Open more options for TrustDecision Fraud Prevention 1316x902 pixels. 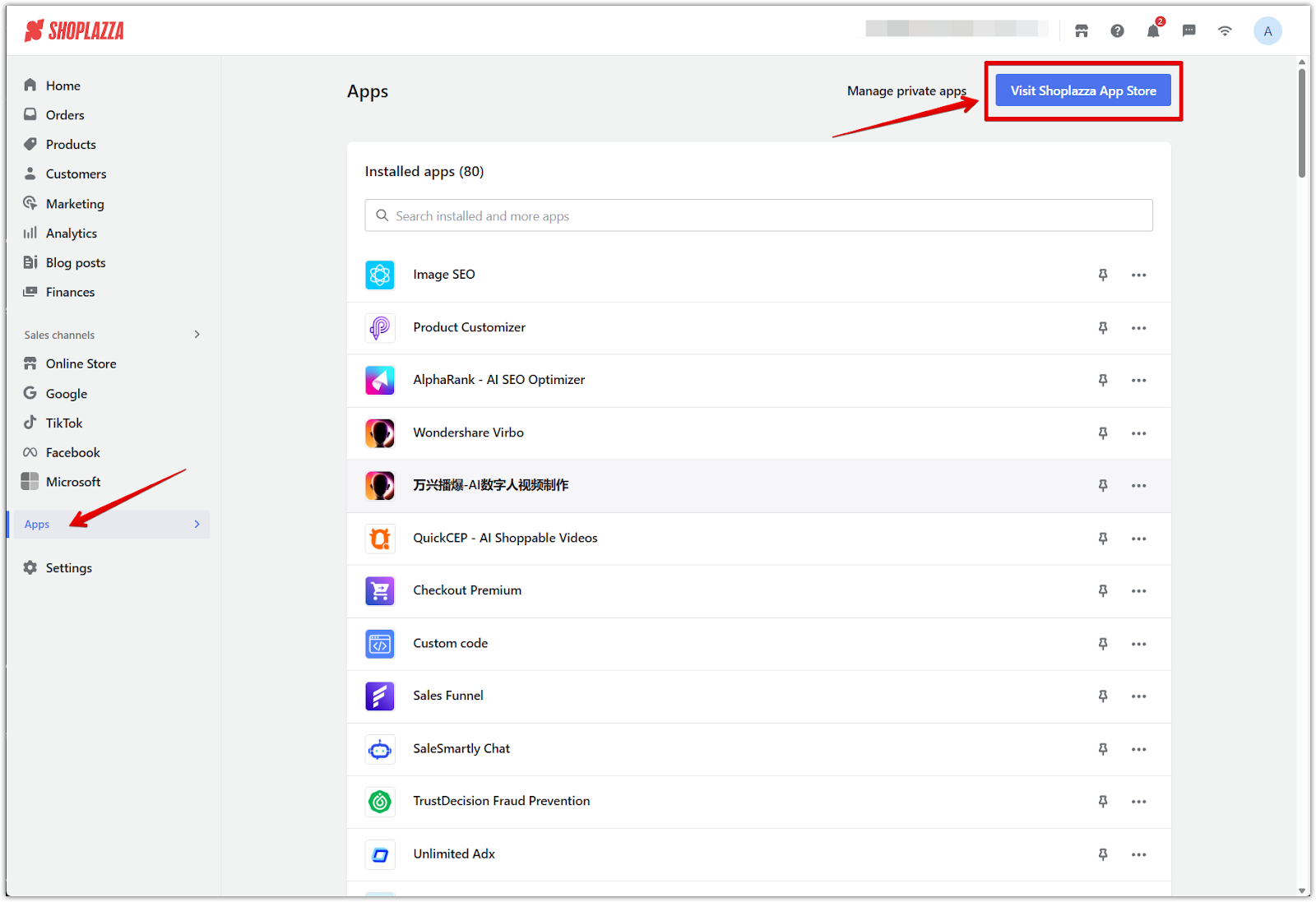(1138, 801)
